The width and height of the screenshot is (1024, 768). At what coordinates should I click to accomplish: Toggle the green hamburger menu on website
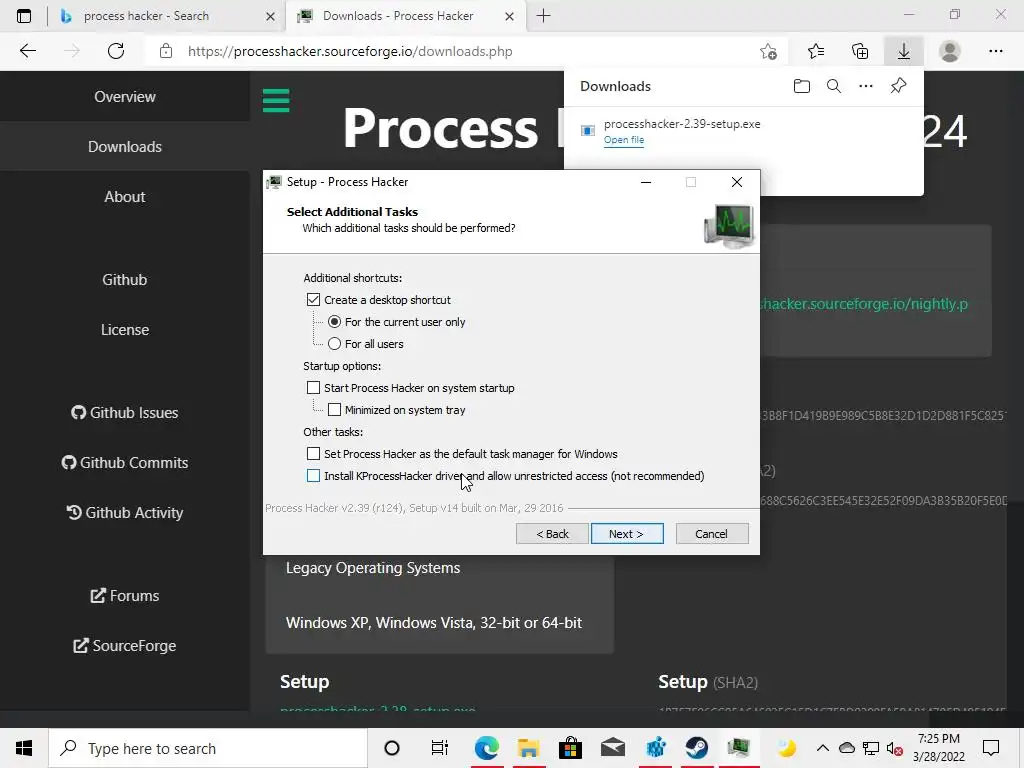click(x=276, y=101)
